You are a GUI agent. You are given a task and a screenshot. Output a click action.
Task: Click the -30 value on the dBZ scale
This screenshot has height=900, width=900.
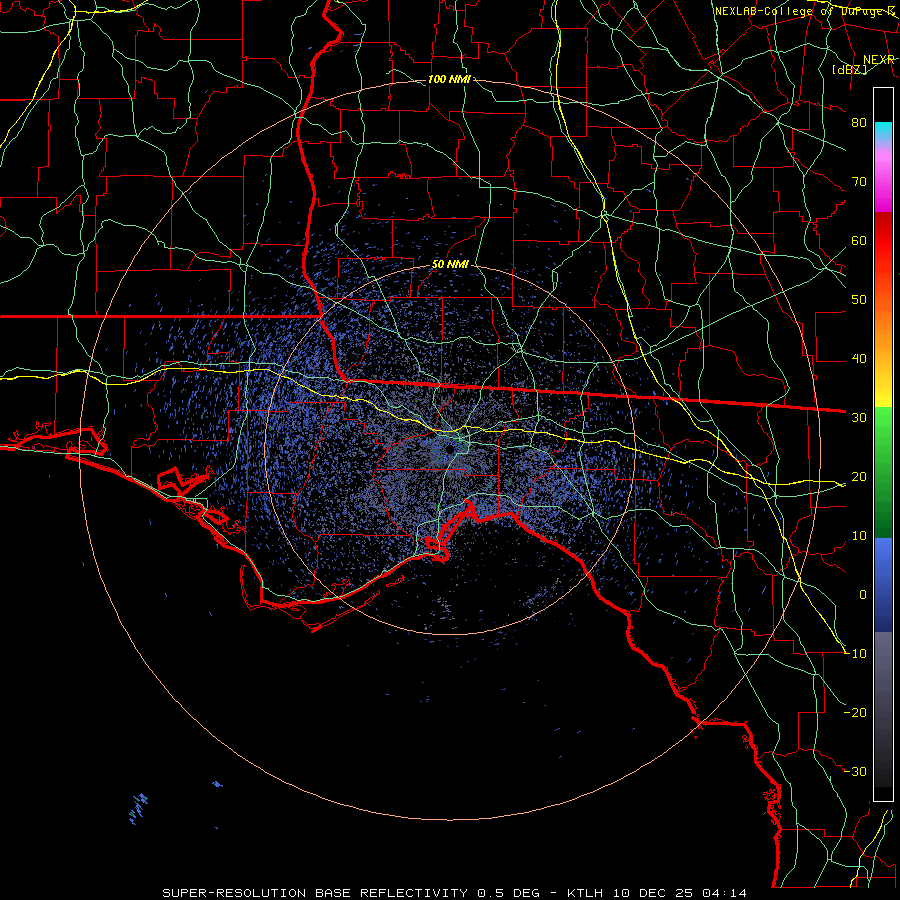click(855, 771)
